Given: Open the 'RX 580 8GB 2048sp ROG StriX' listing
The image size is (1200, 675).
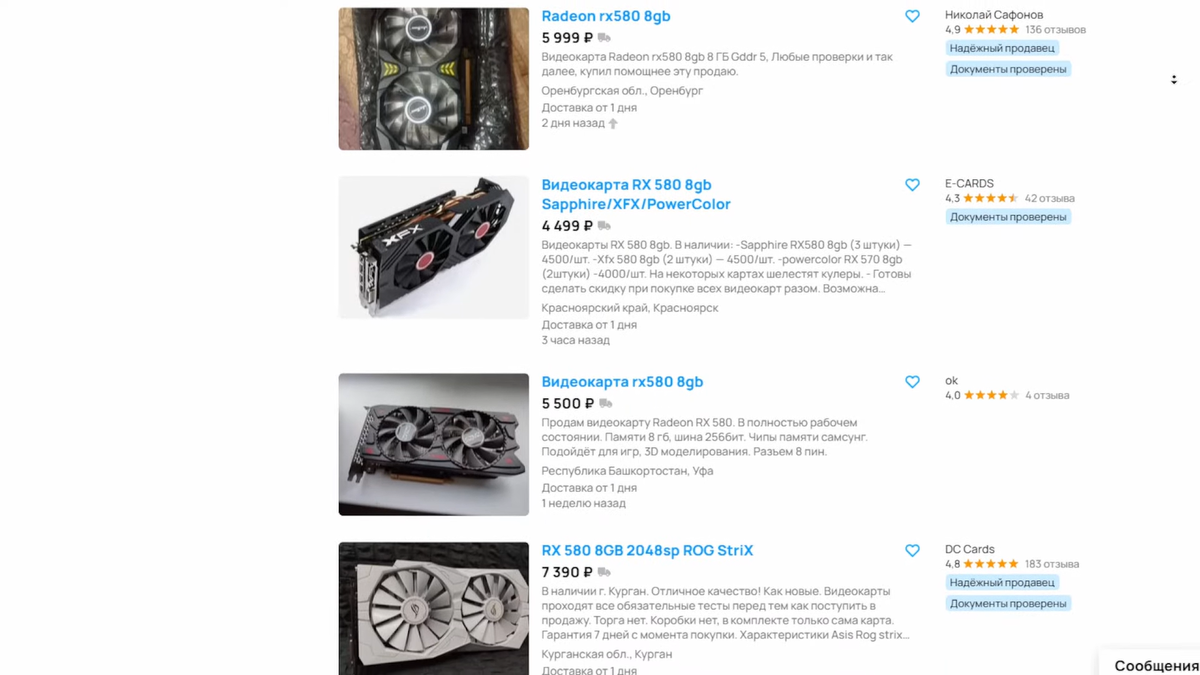Looking at the screenshot, I should click(647, 551).
